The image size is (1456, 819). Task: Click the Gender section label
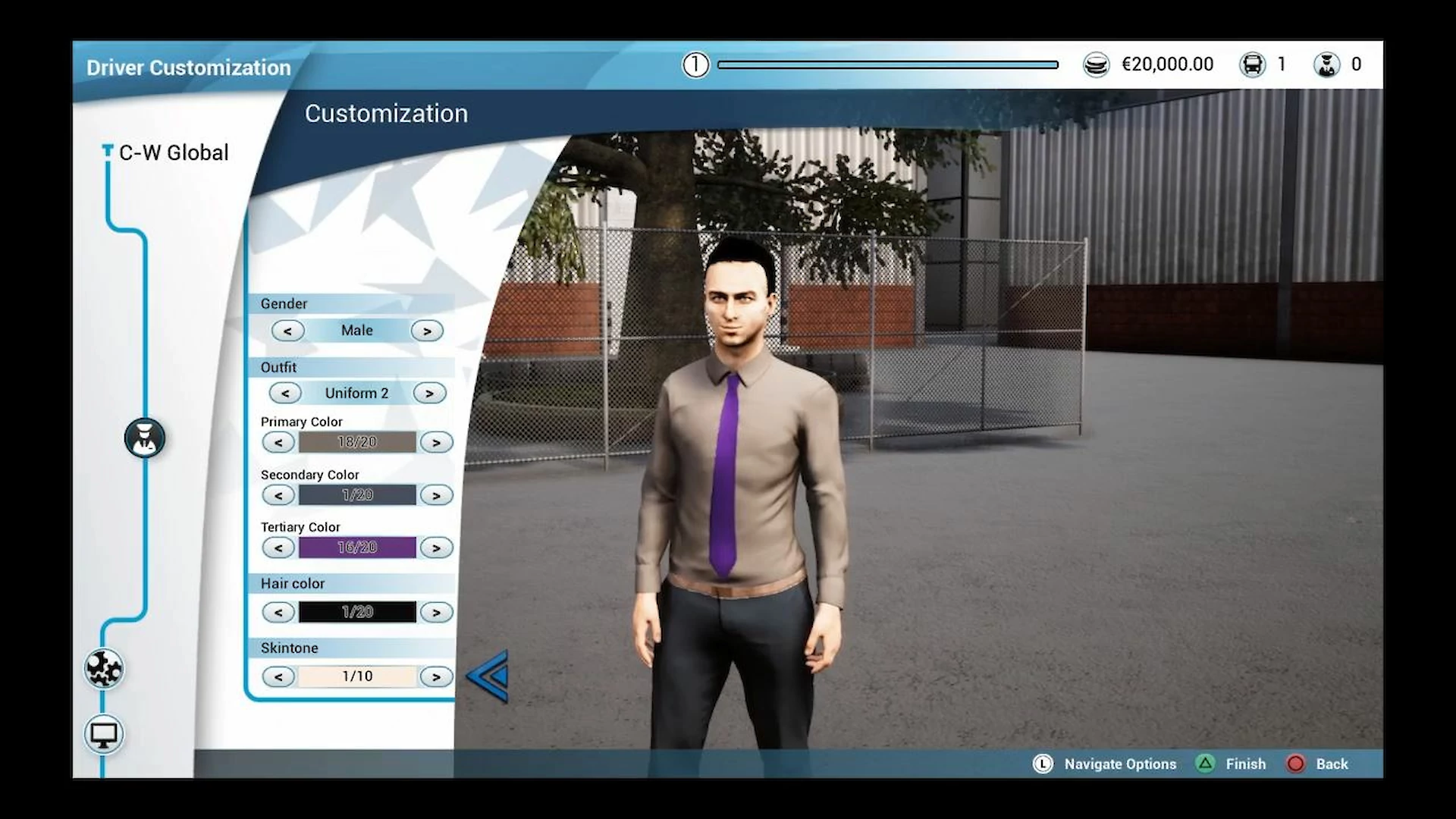[284, 304]
